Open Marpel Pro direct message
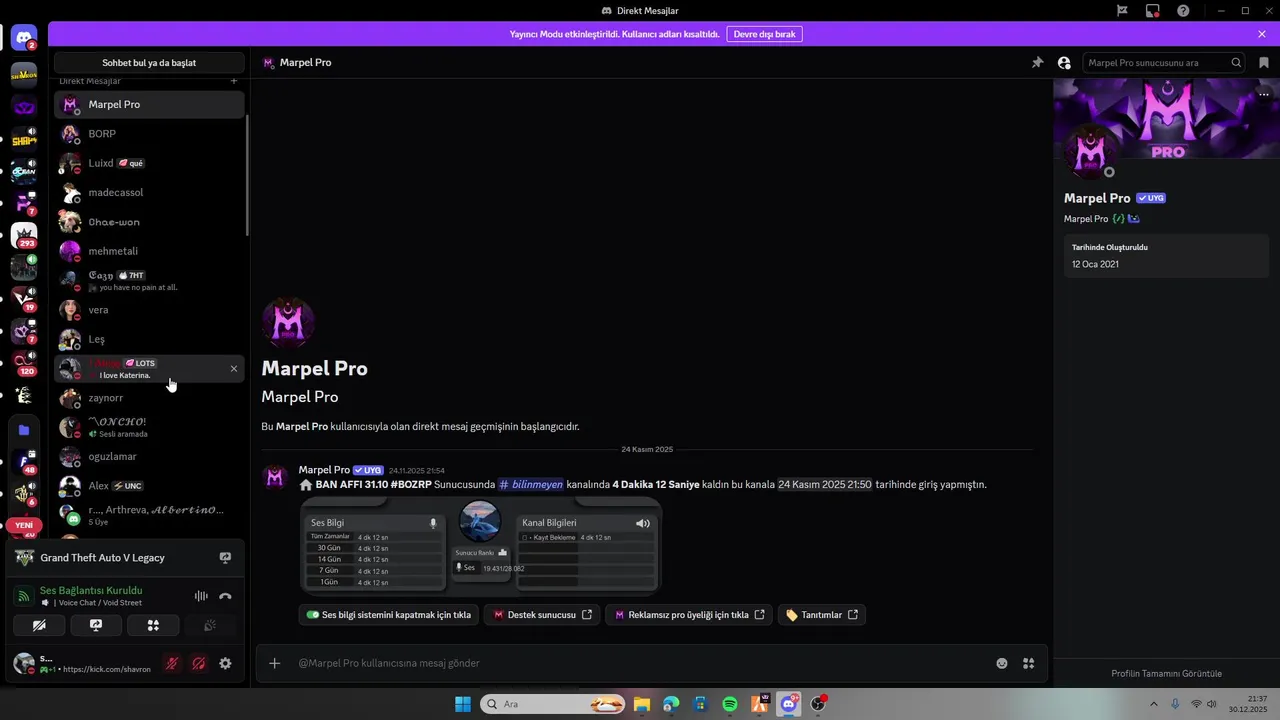The height and width of the screenshot is (720, 1280). pyautogui.click(x=149, y=104)
